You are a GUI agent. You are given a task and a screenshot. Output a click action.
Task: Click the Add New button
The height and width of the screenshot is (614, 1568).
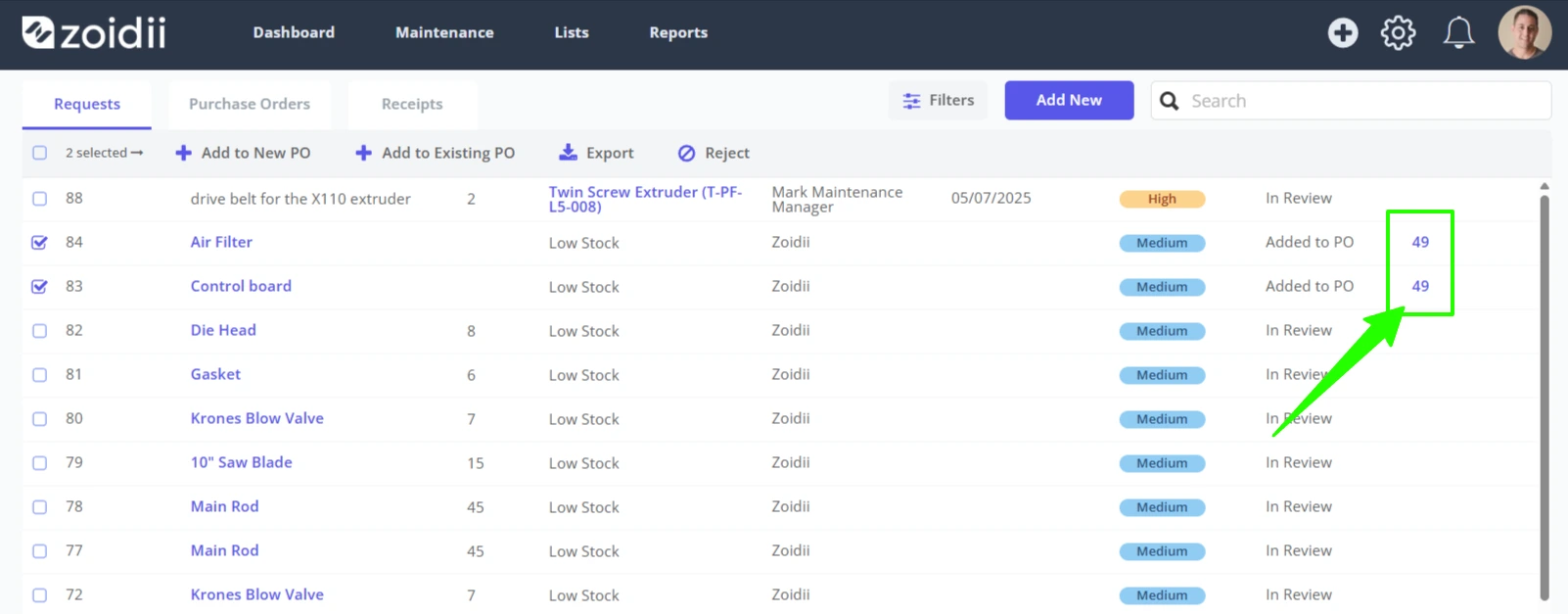[1069, 100]
